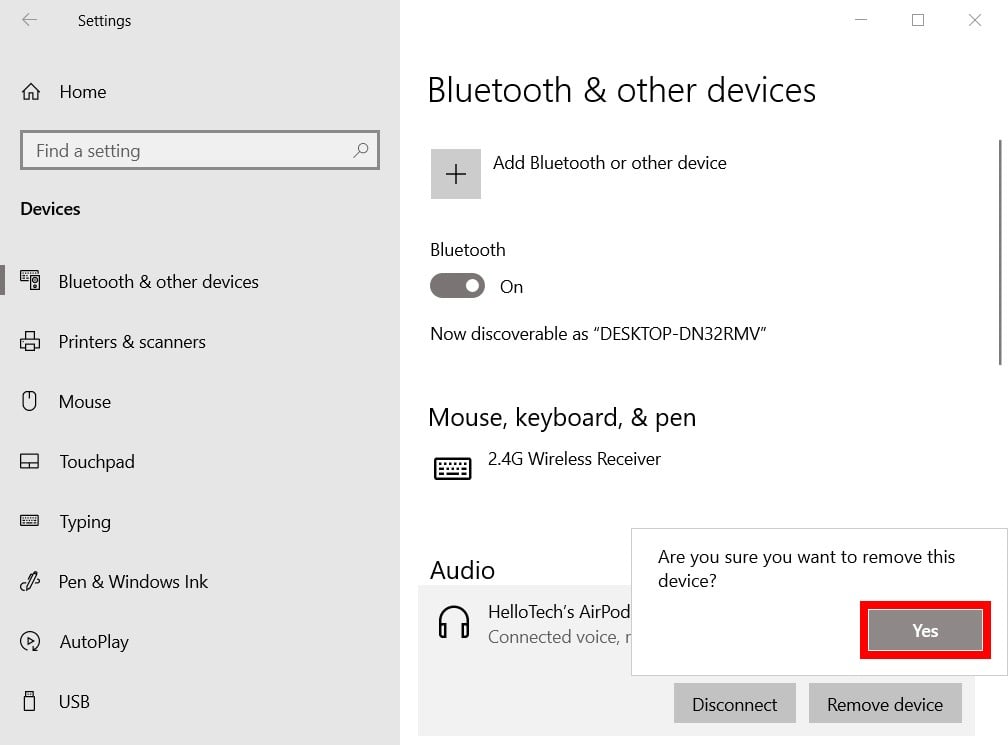Screen dimensions: 1008x745
Task: Click the Add Bluetooth or other device plus button
Action: 456,173
